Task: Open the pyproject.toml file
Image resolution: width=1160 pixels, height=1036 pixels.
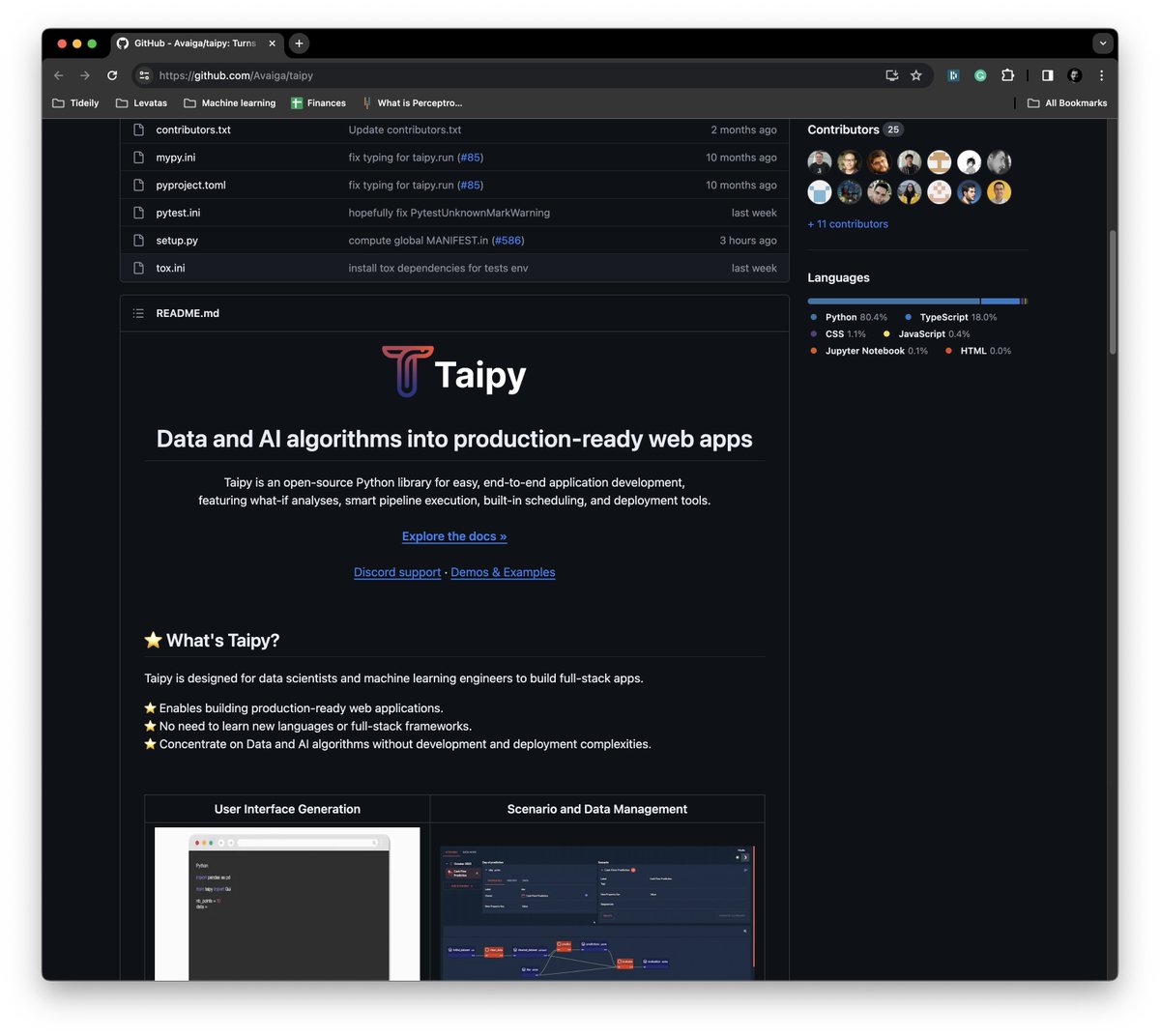Action: point(190,186)
